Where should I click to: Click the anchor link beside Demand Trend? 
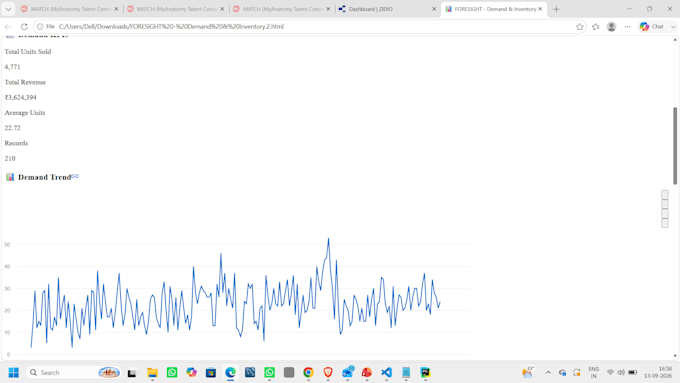[x=75, y=176]
